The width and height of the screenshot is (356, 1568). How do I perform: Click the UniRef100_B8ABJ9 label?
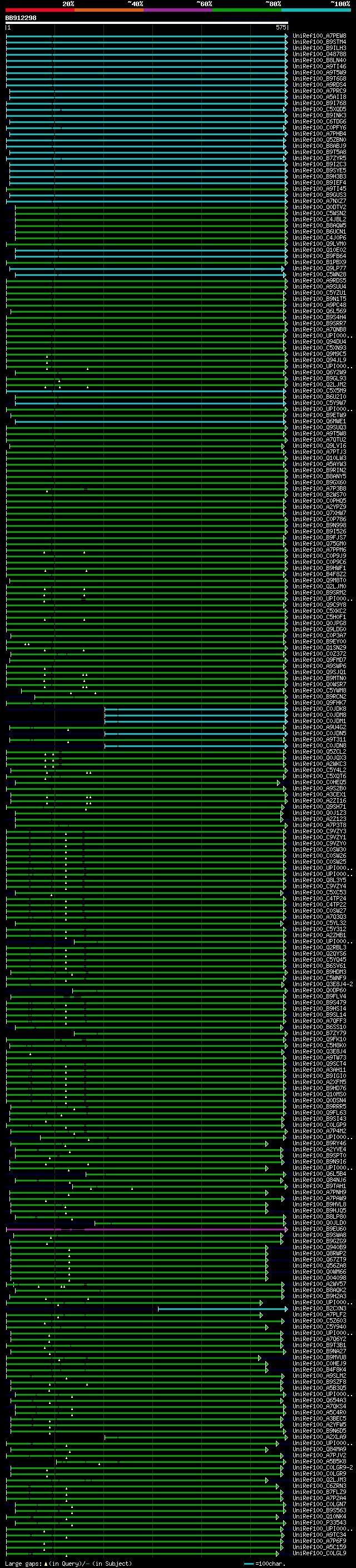pos(319,146)
